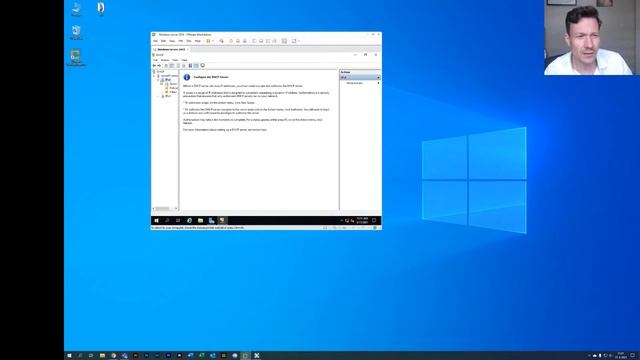
Task: Collapse the IPv4 section in Actions pane
Action: tap(378, 77)
